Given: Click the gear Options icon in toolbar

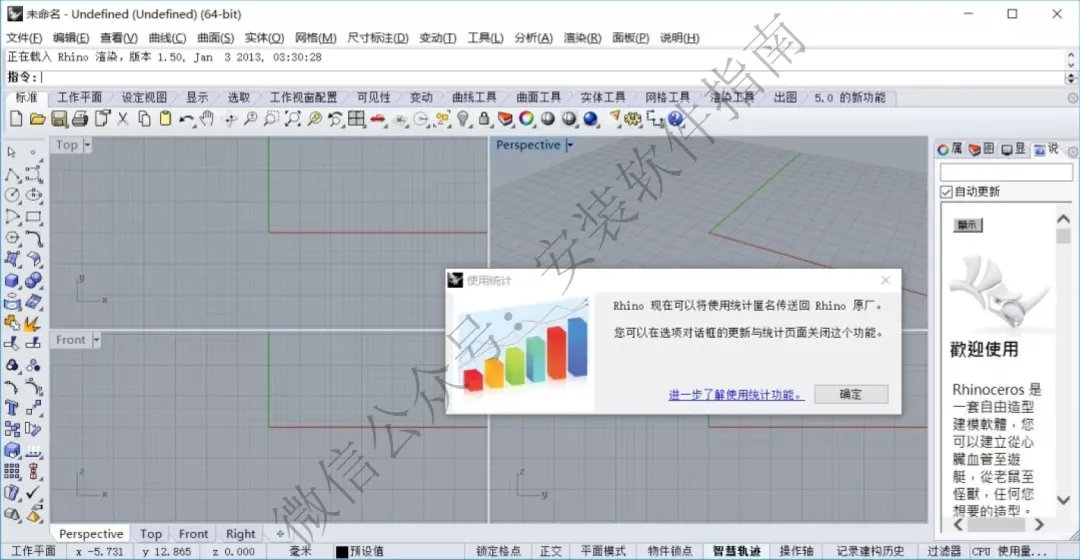Looking at the screenshot, I should tap(633, 118).
